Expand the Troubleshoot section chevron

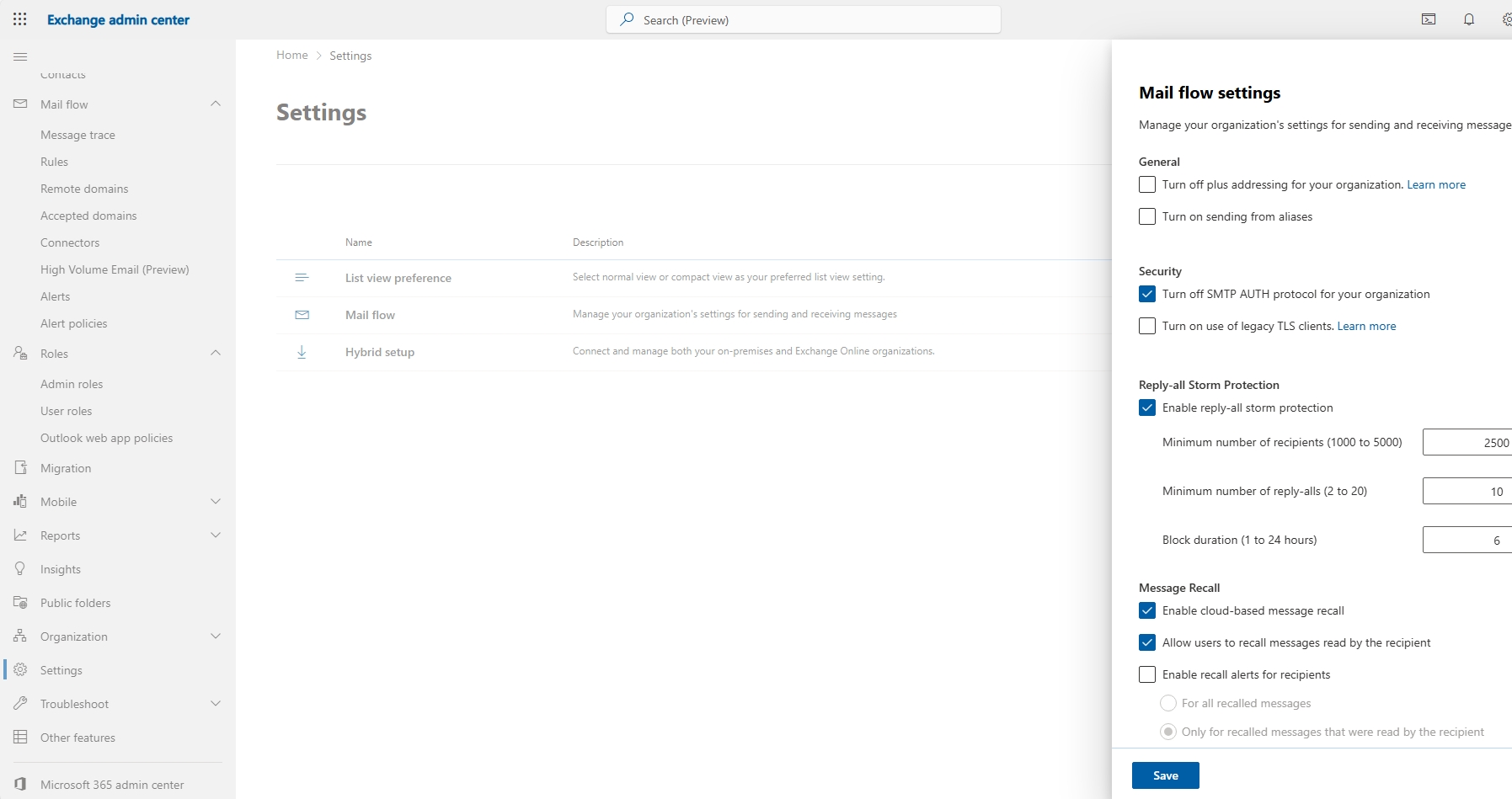point(216,703)
